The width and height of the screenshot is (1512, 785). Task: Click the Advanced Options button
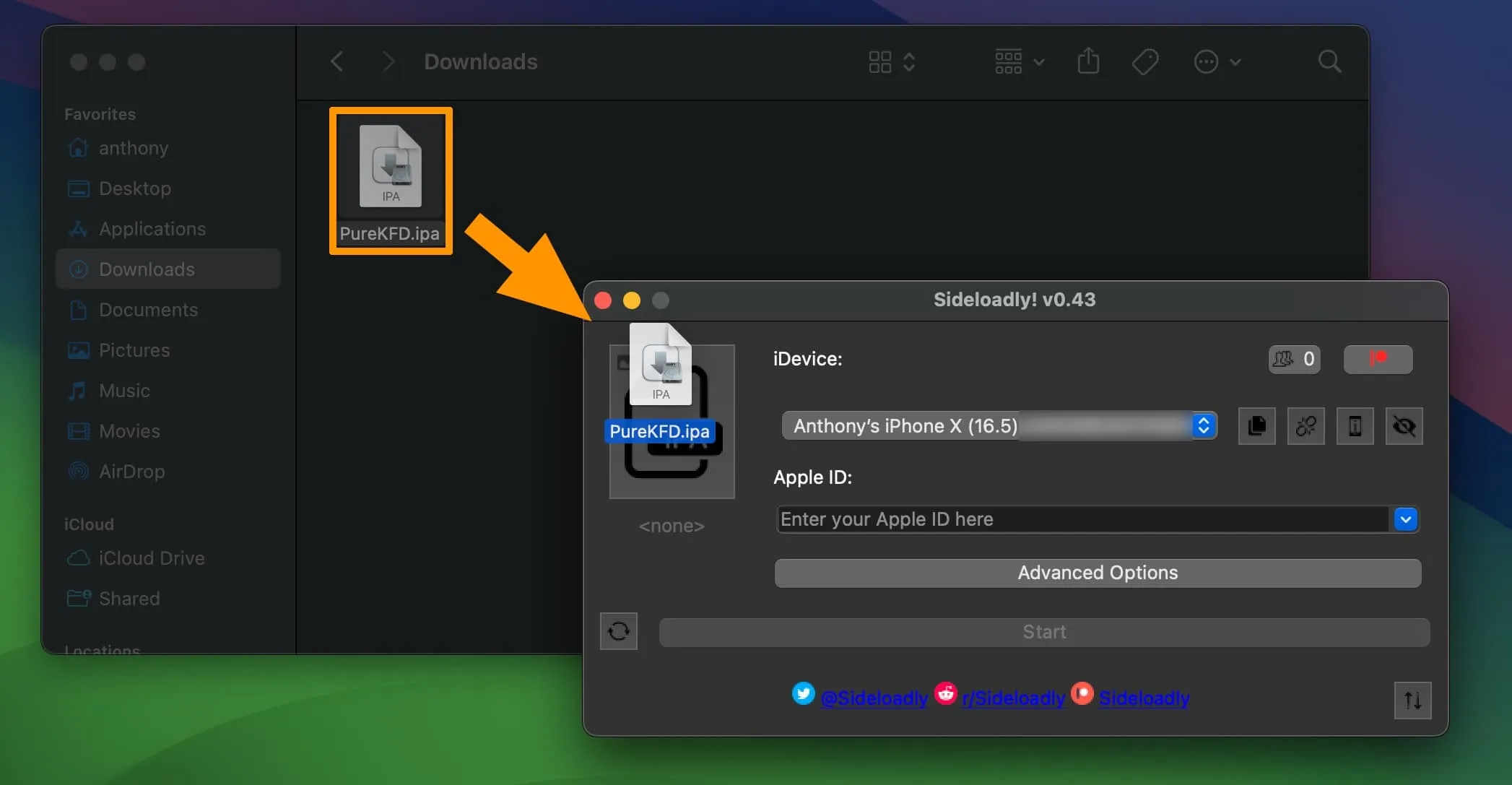[1098, 573]
